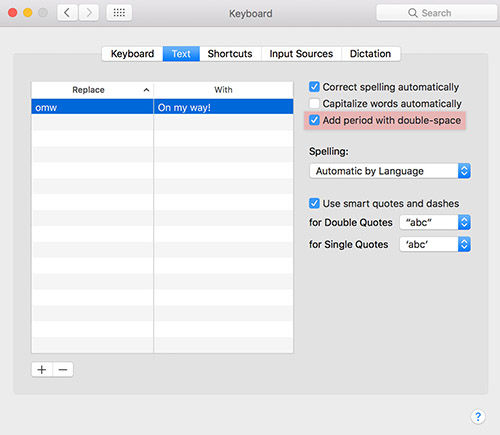This screenshot has height=435, width=500.
Task: Toggle Use smart quotes and dashes
Action: (314, 203)
